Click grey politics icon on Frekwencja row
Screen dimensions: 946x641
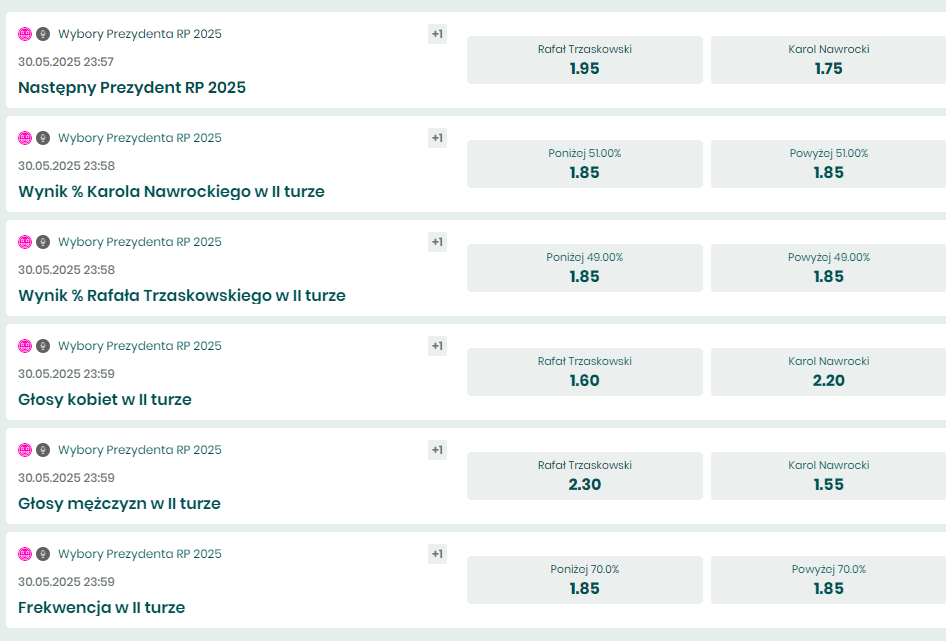(43, 554)
